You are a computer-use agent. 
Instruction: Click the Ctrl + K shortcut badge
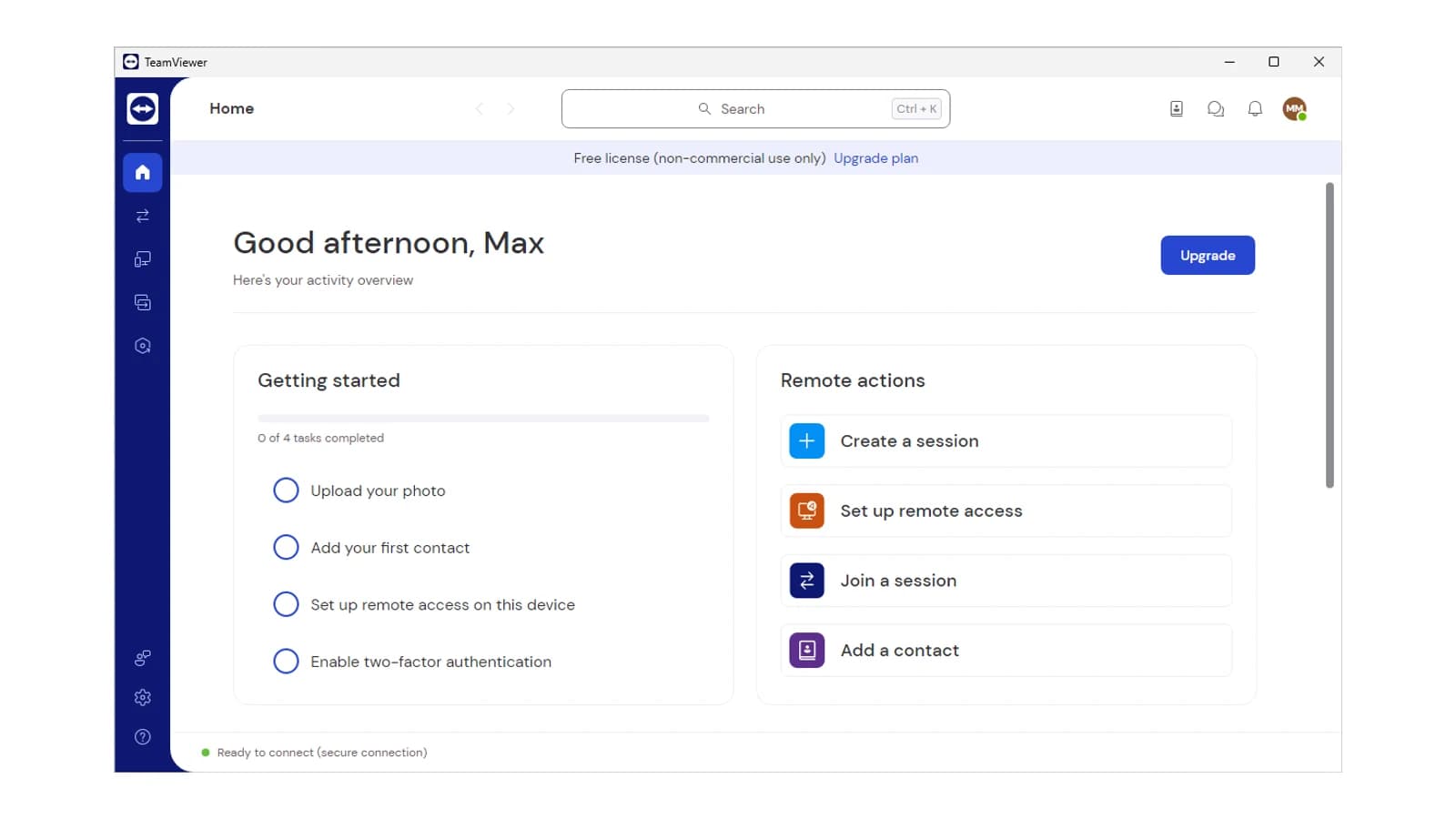pos(916,109)
